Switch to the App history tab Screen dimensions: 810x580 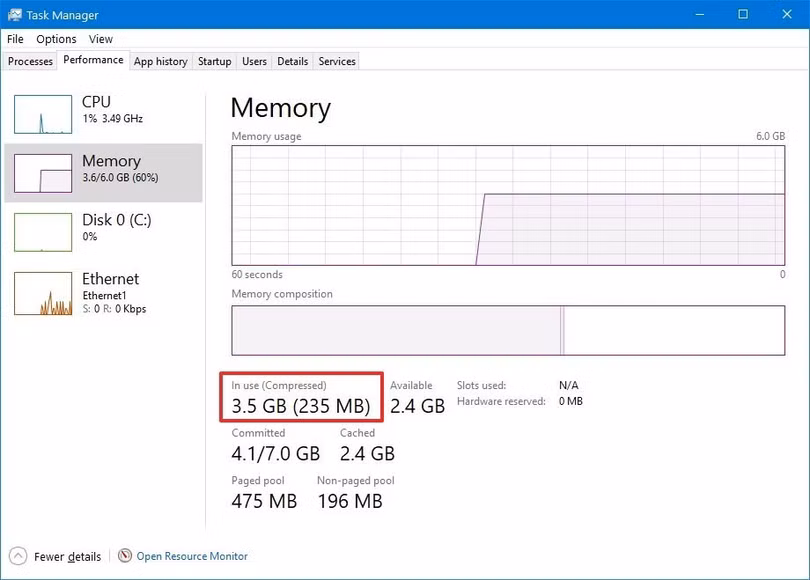pyautogui.click(x=160, y=61)
